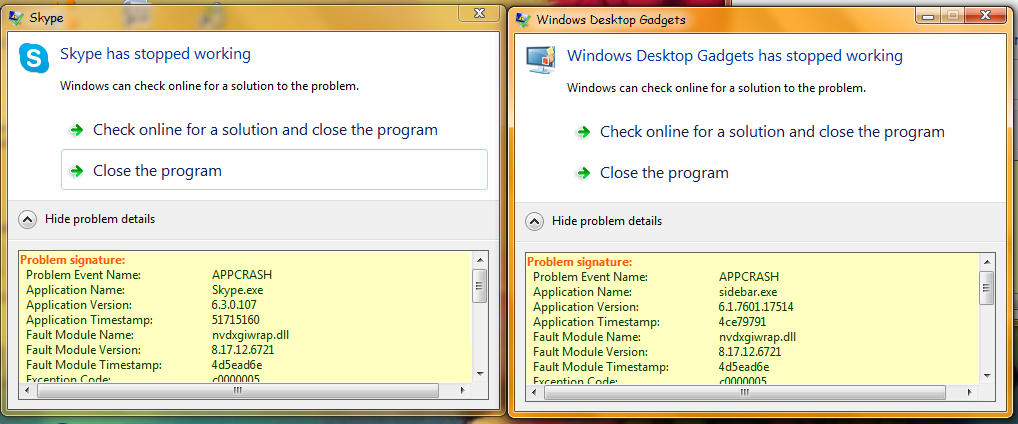Click nvdxgiwrap.dll fault module in Gadgets details
1018x424 pixels.
coord(757,337)
